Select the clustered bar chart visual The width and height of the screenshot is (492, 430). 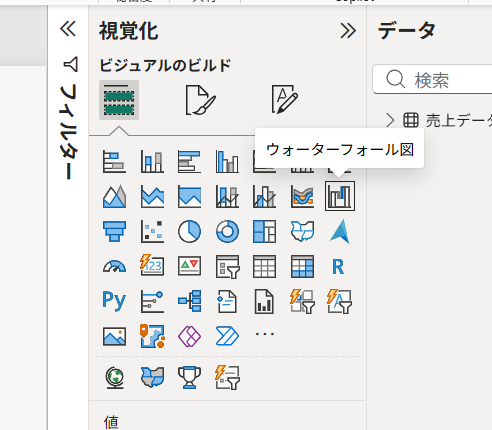[x=189, y=161]
